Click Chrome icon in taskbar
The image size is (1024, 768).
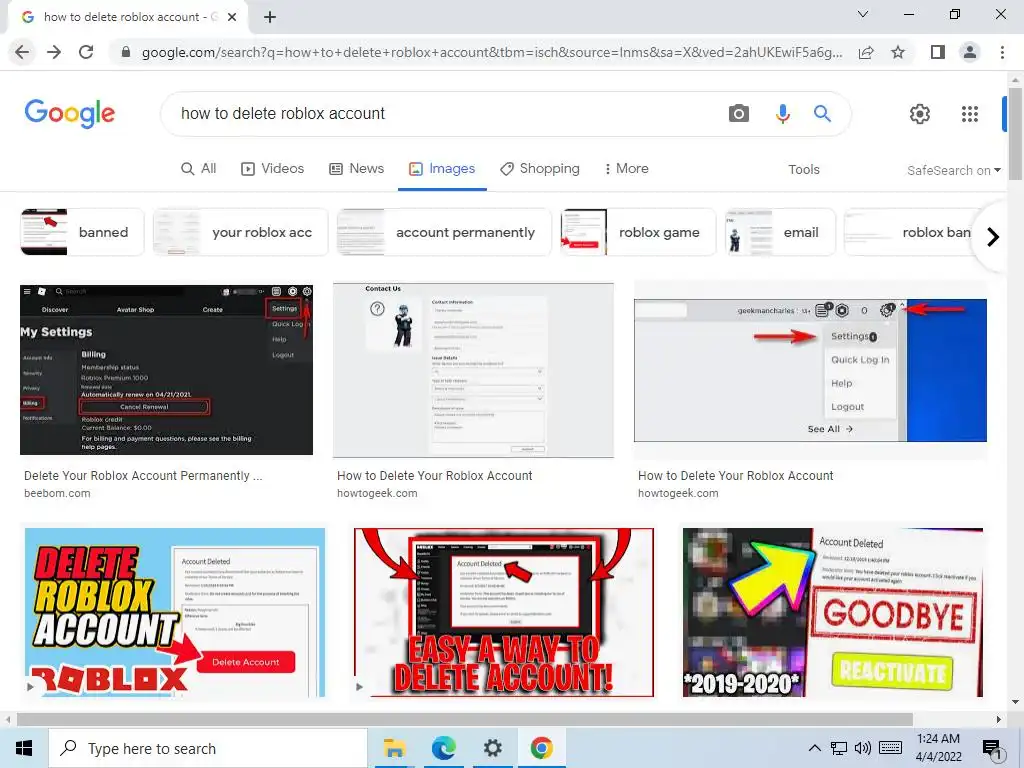click(x=541, y=748)
